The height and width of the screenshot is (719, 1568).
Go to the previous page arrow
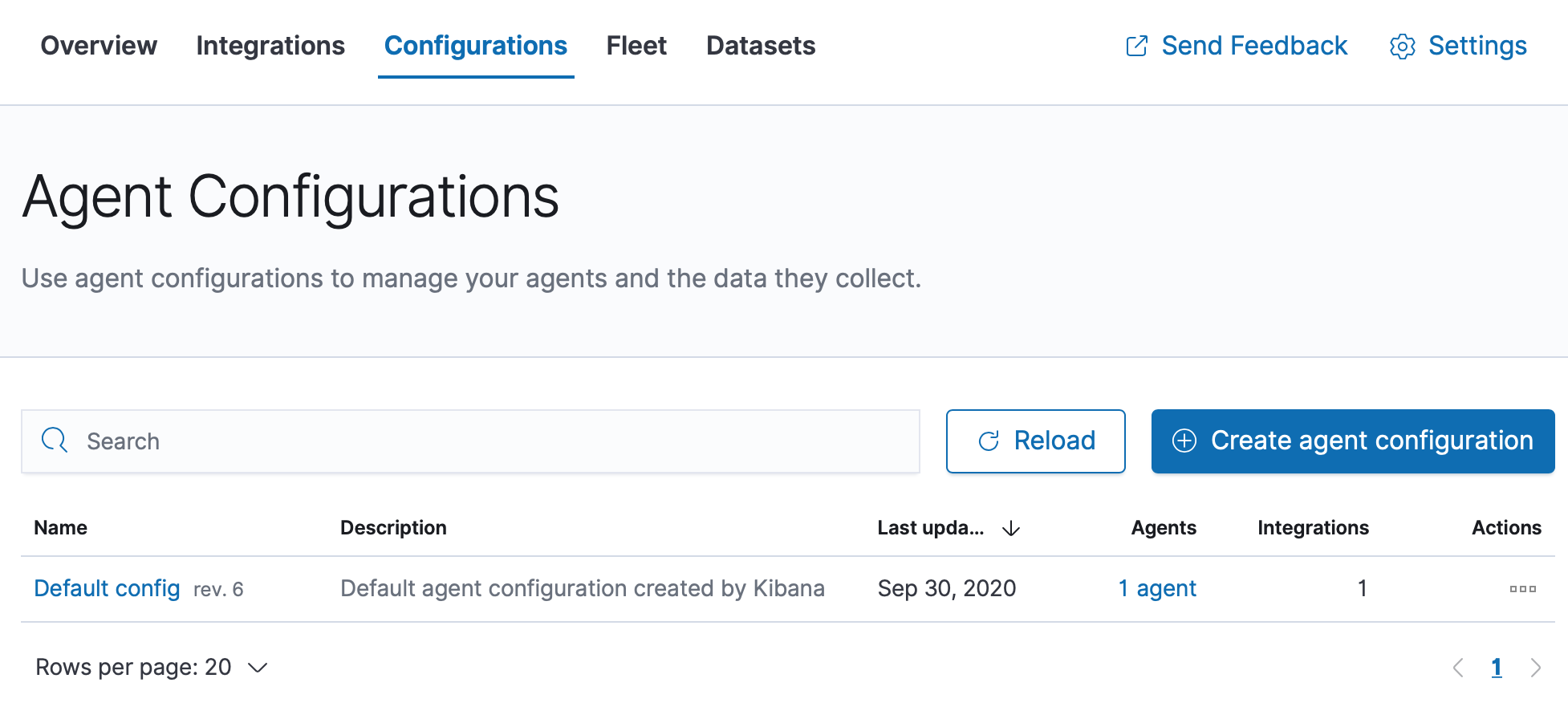(x=1458, y=668)
